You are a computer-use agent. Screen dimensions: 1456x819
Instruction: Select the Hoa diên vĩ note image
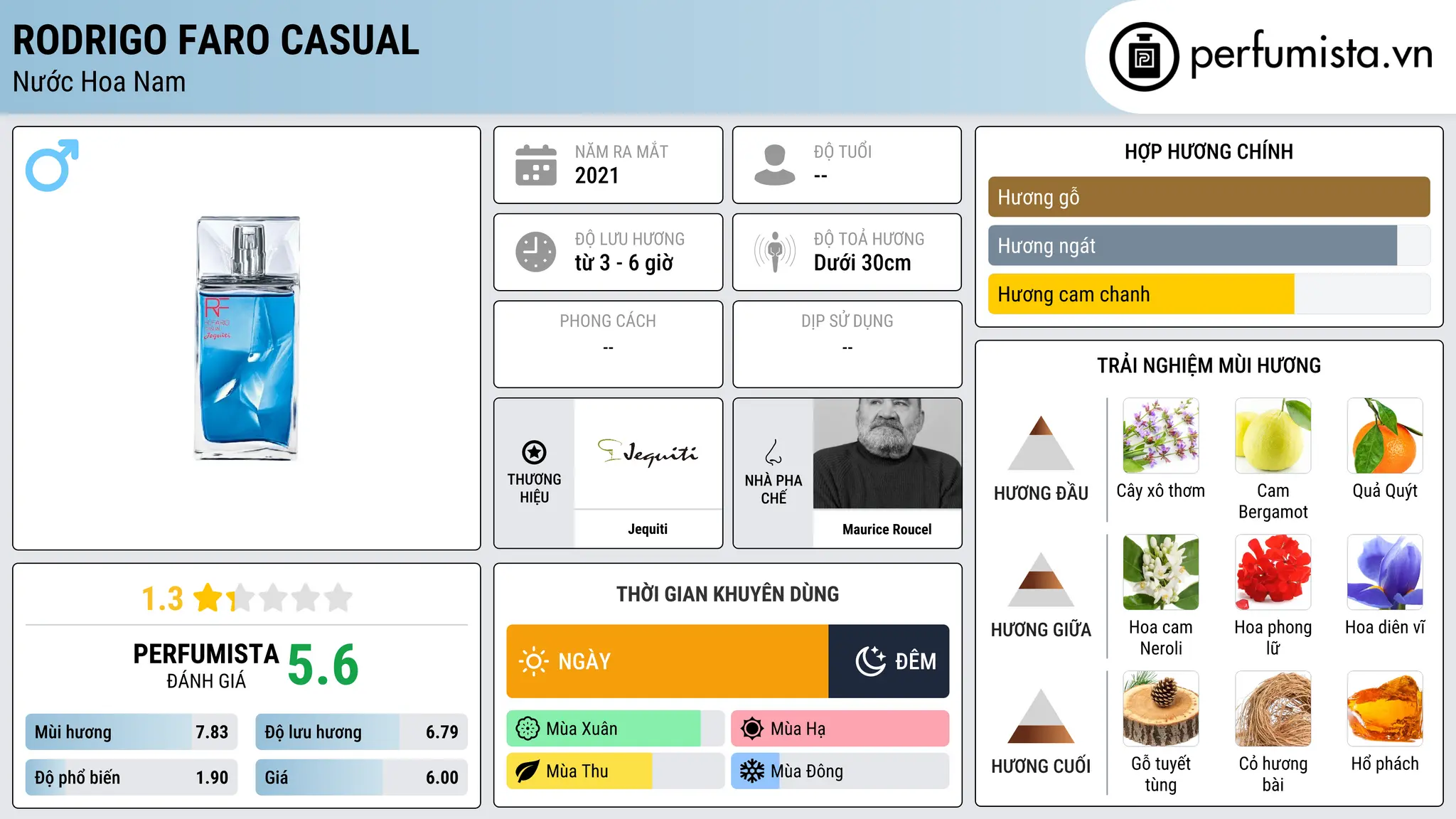[x=1385, y=572]
